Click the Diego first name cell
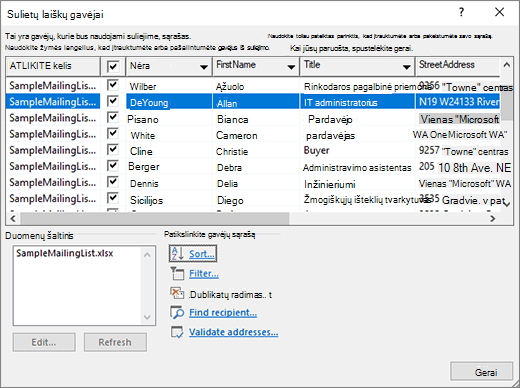Screen dimensions: 520x388 (x=256, y=199)
